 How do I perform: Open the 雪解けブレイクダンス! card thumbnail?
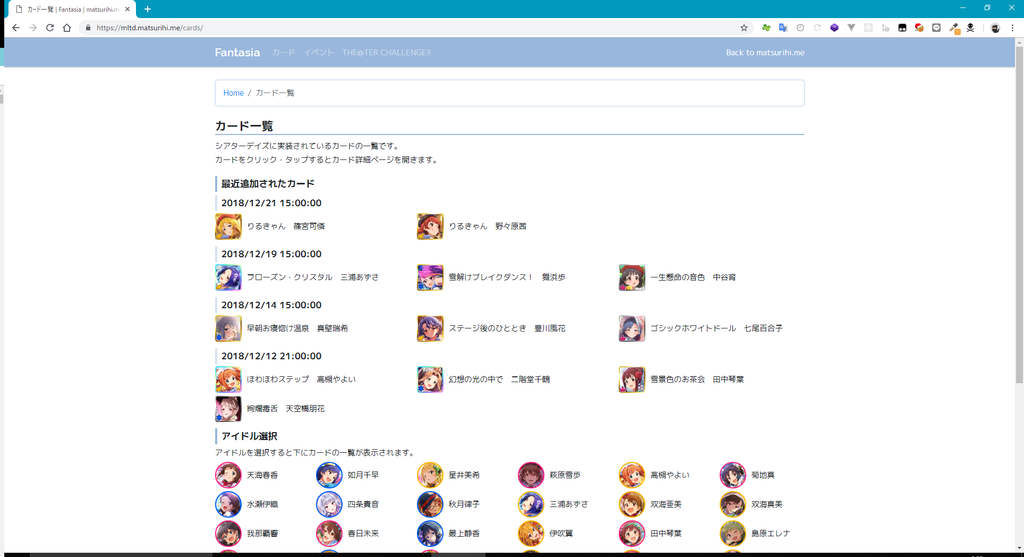click(430, 278)
